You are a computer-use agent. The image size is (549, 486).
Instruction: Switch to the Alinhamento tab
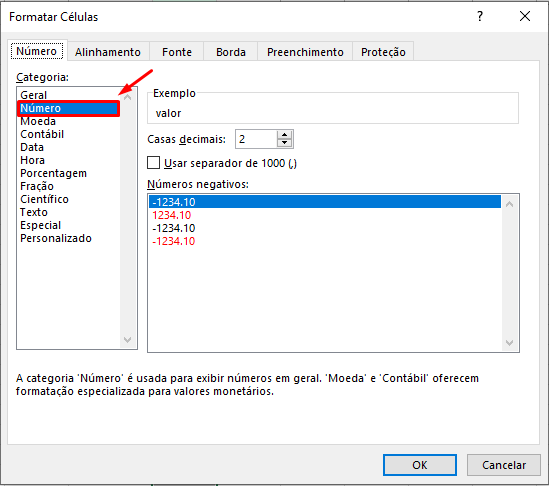point(108,52)
